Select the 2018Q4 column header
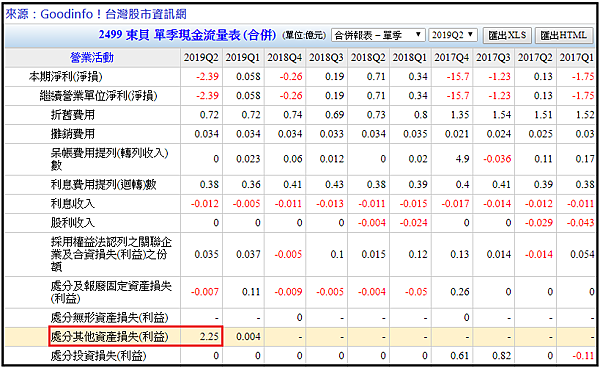 (284, 57)
